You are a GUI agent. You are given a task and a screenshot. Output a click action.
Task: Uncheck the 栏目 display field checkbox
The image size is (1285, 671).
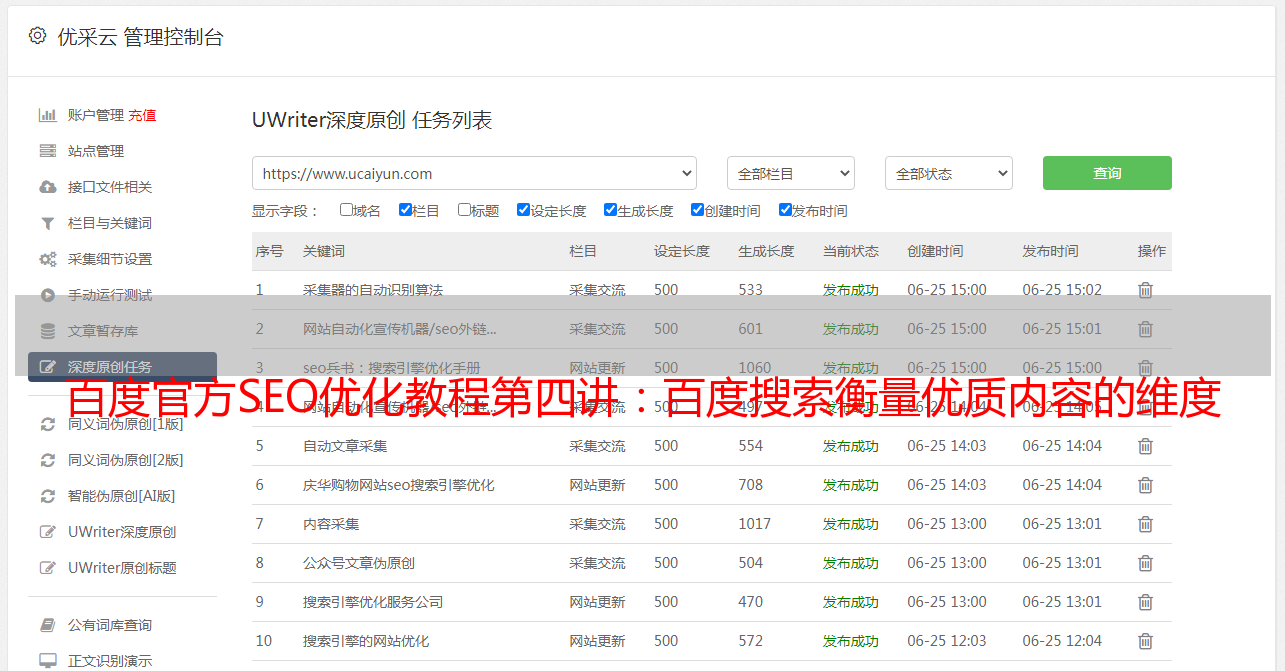point(405,210)
